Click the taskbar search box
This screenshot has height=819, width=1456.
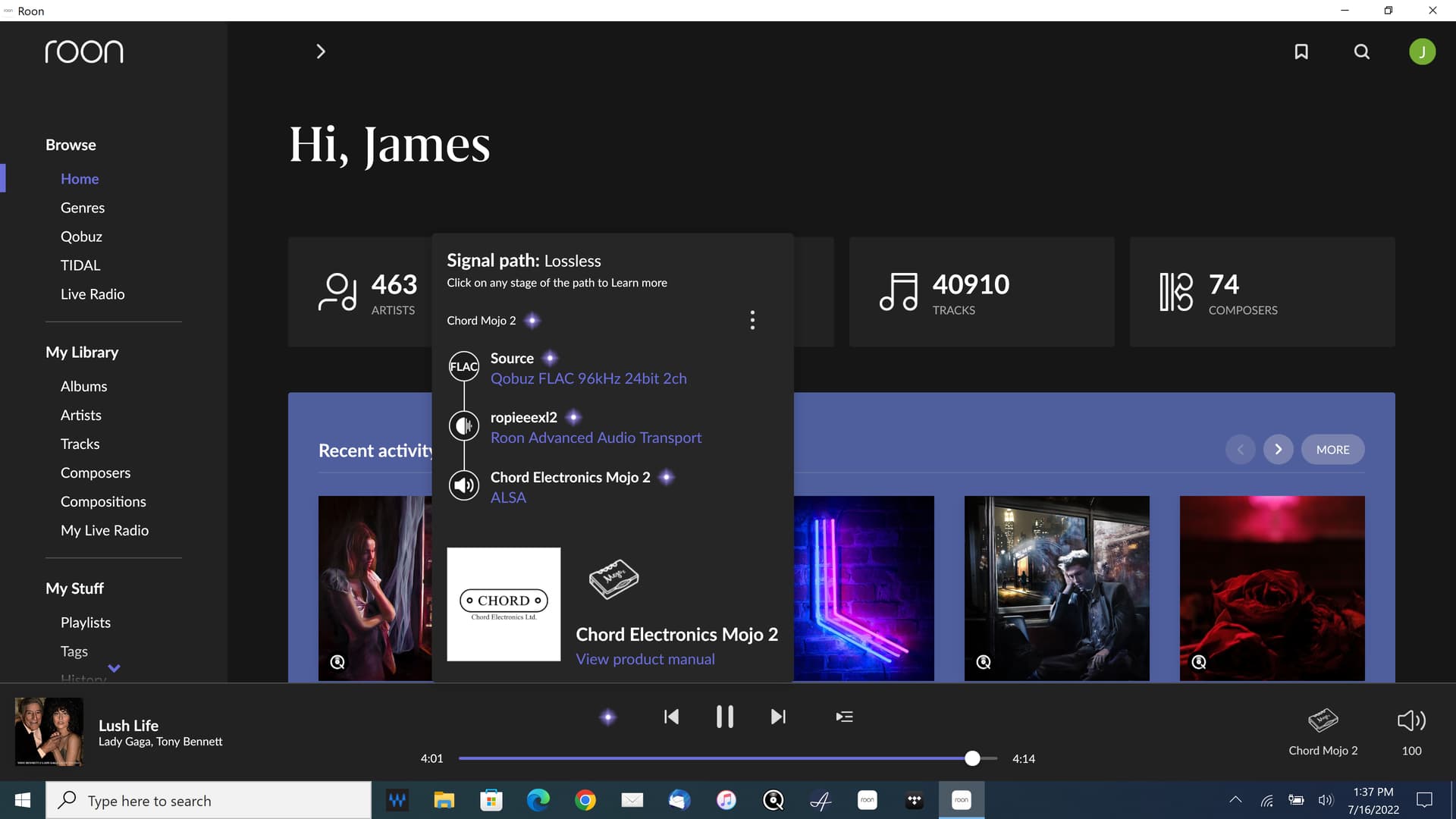click(209, 800)
